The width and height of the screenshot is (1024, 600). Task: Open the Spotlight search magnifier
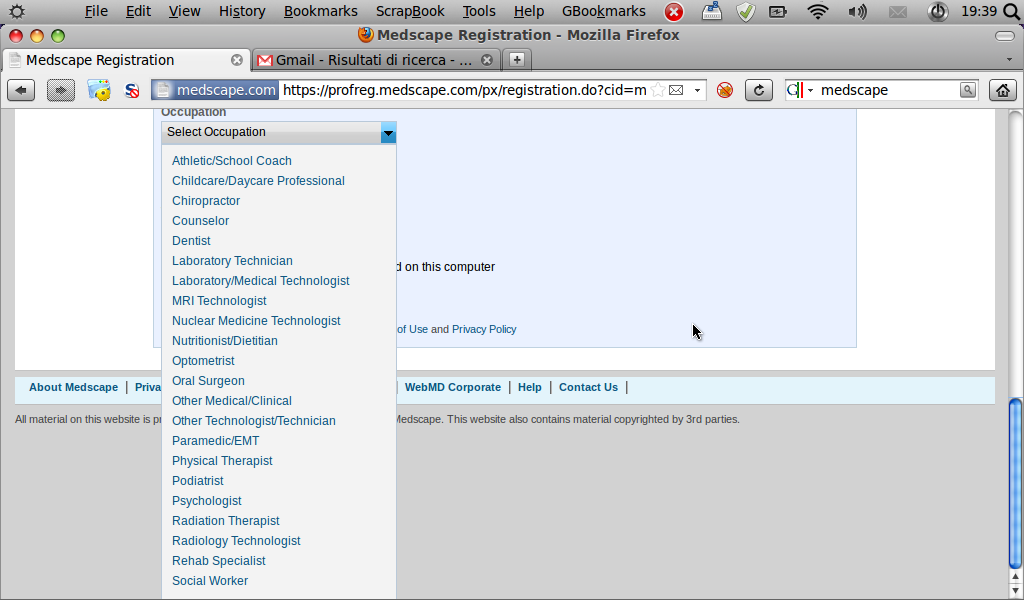click(1012, 12)
